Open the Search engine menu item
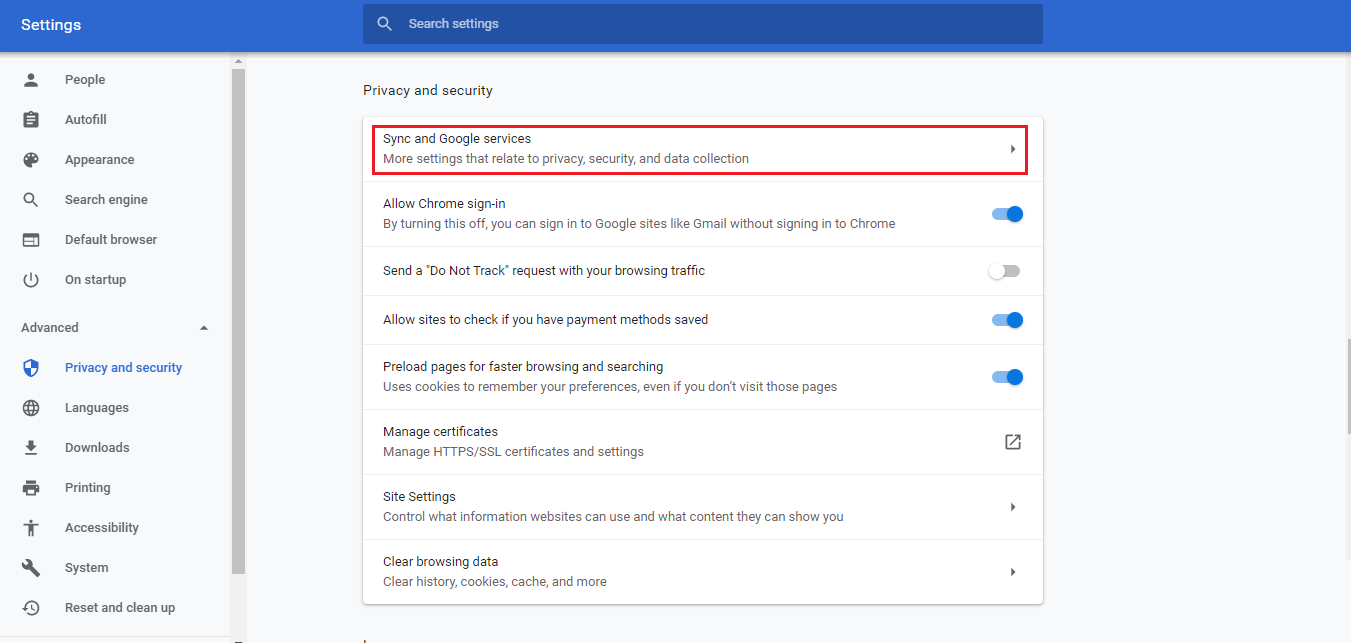Screen dimensions: 1351x643 point(106,200)
